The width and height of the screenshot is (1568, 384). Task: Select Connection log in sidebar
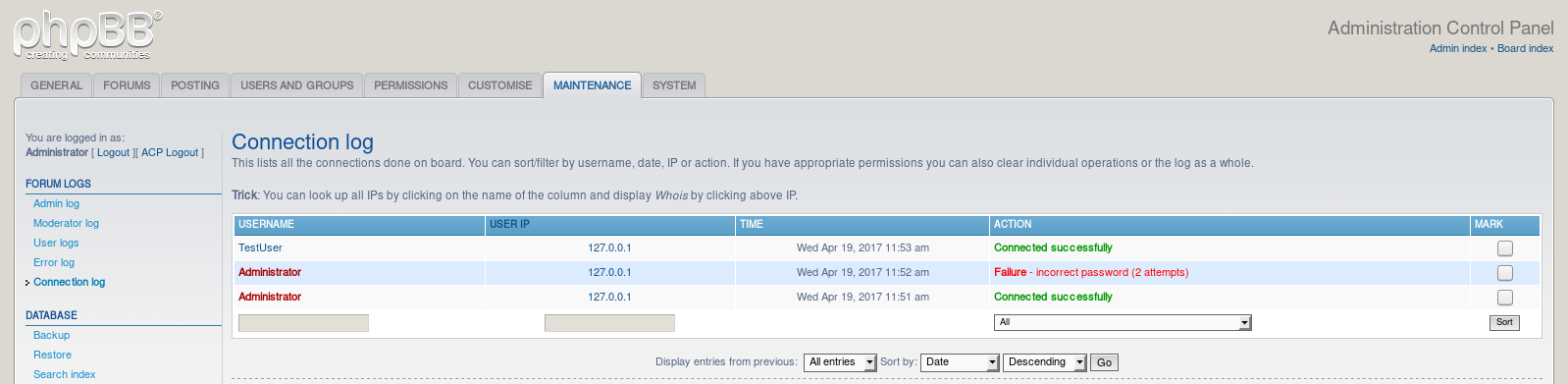click(69, 282)
